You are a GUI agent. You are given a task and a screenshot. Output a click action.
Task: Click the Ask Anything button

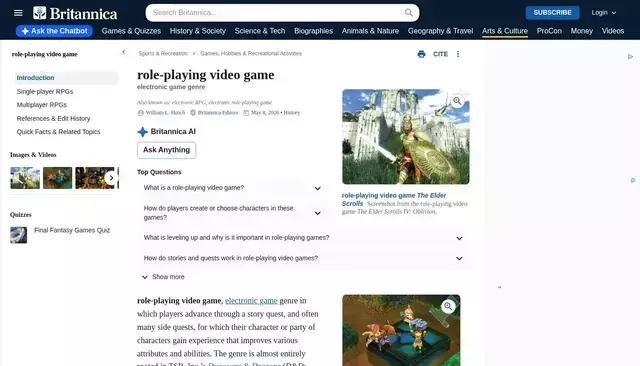click(167, 150)
